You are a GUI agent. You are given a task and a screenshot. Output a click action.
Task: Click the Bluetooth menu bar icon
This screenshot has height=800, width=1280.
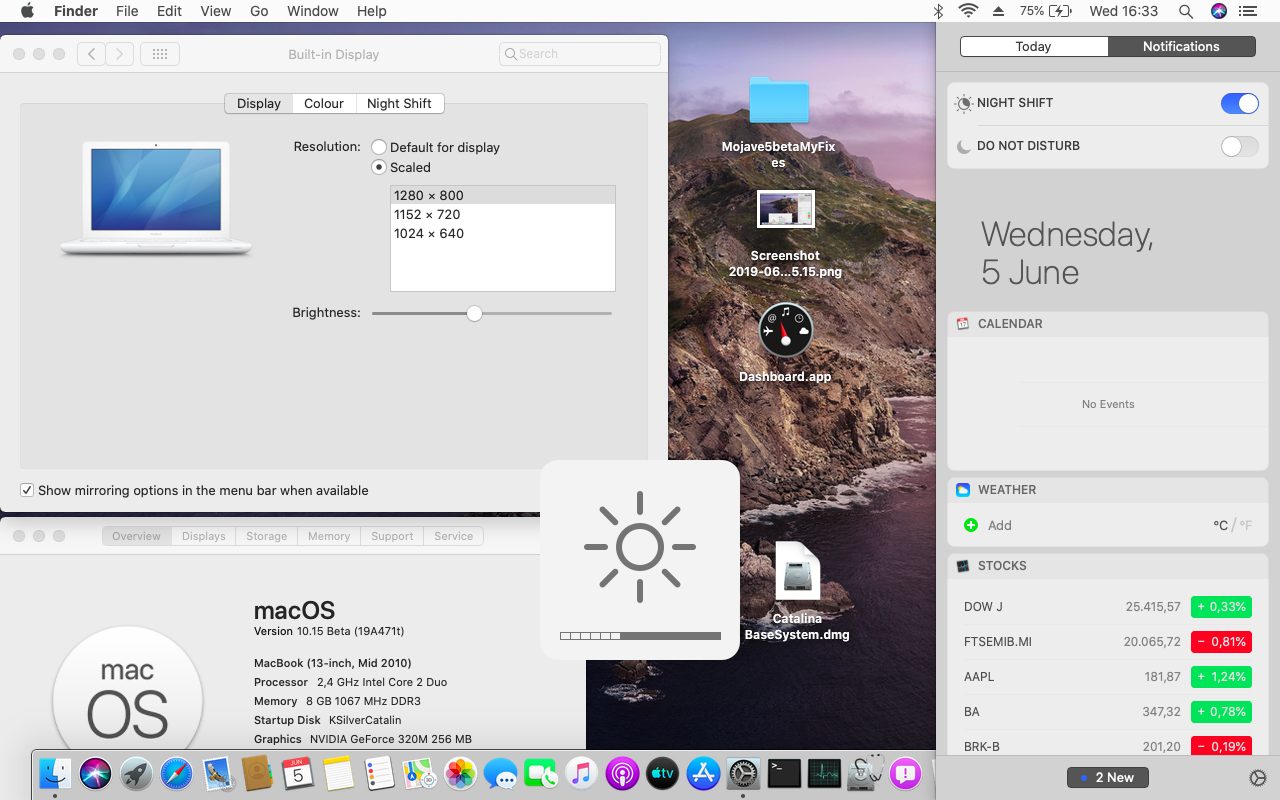tap(938, 11)
